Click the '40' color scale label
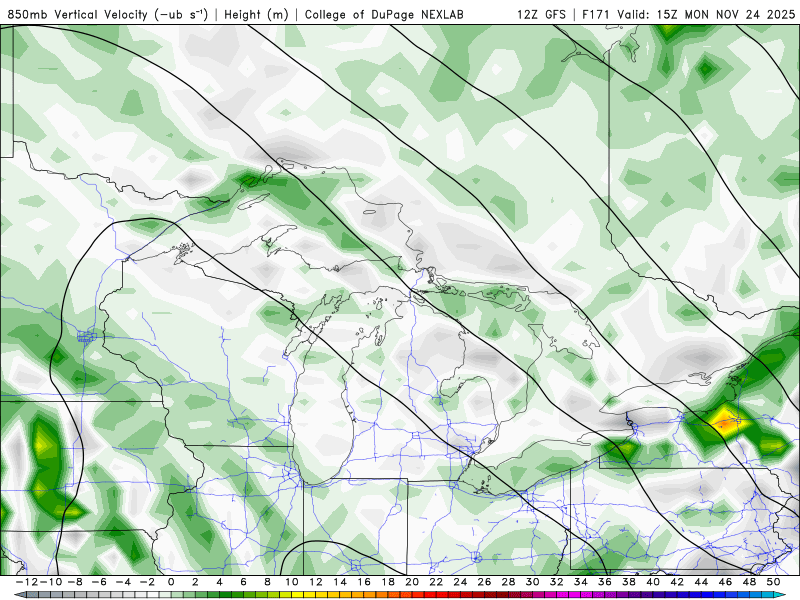800x600 pixels. (653, 582)
